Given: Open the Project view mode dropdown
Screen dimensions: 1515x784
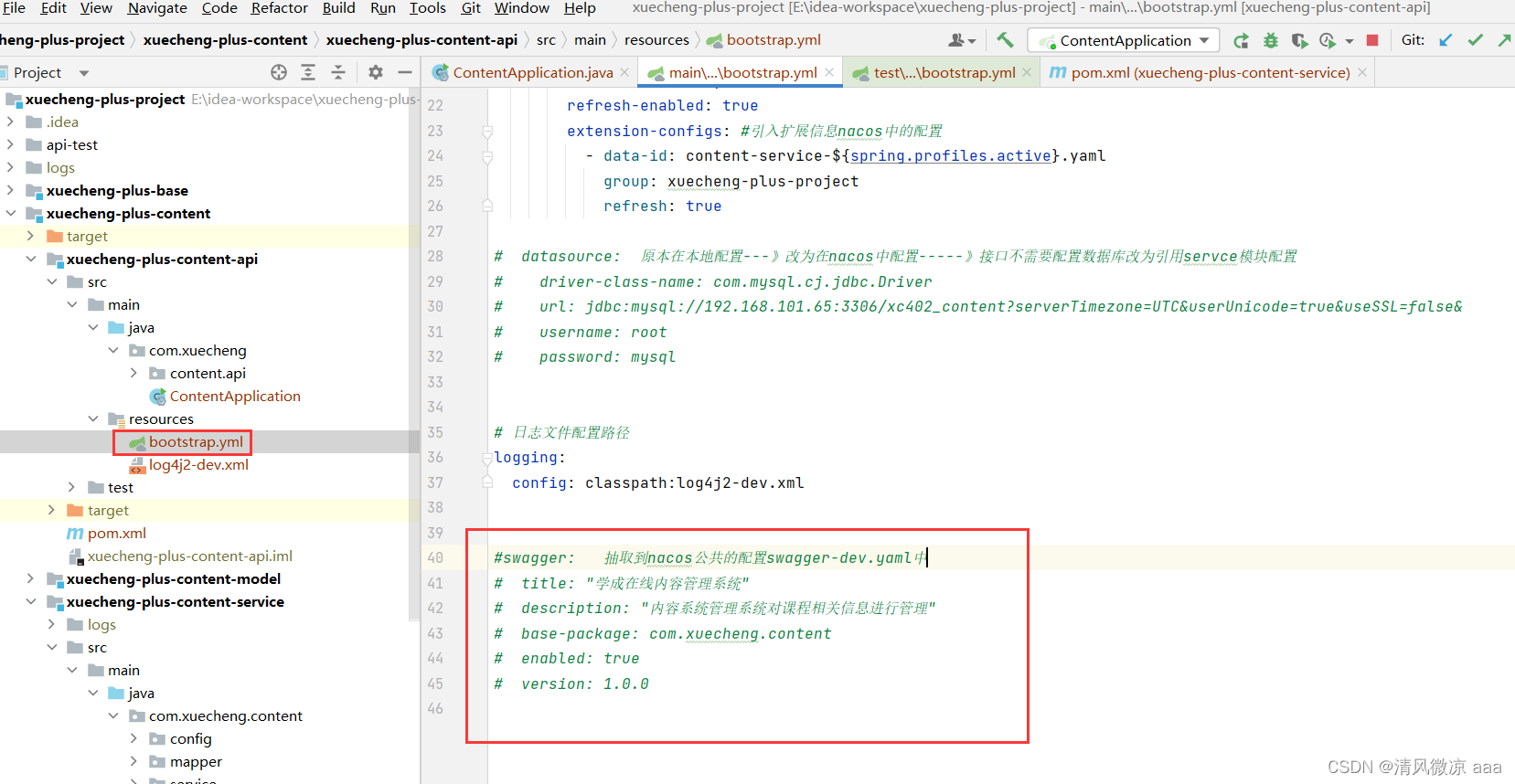Looking at the screenshot, I should tap(84, 73).
